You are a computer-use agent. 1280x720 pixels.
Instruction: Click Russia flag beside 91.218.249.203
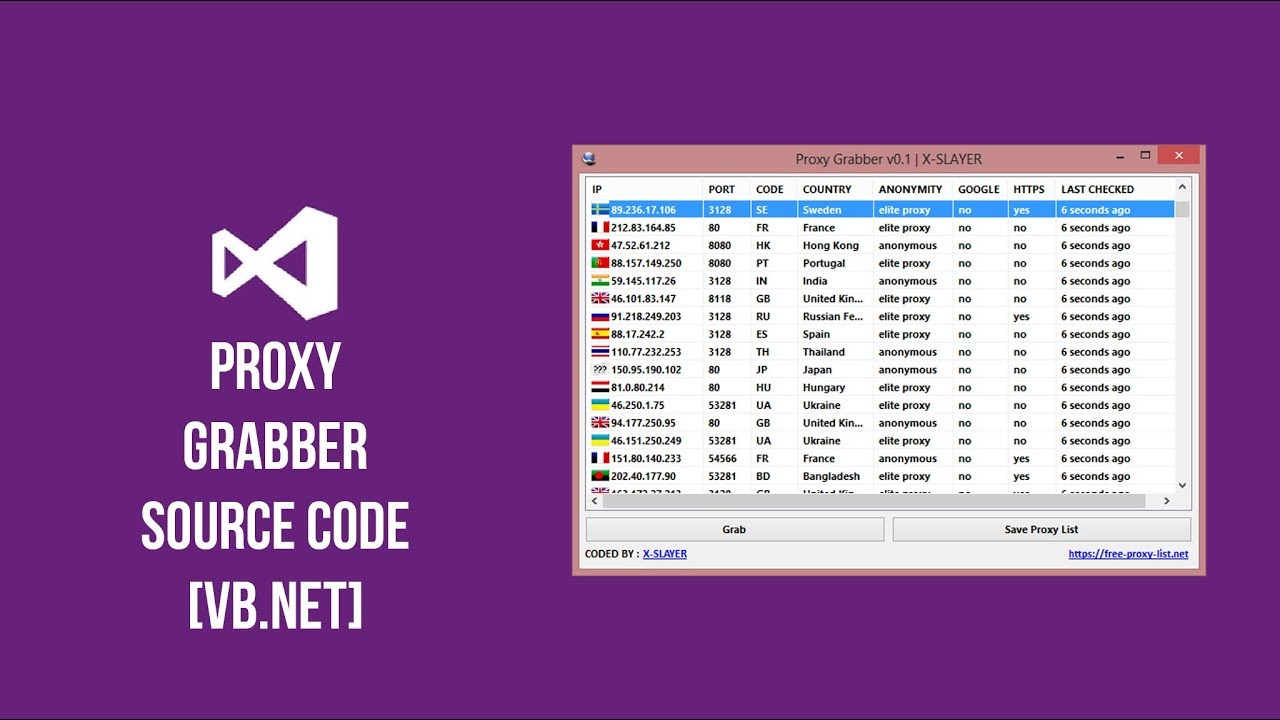(600, 316)
